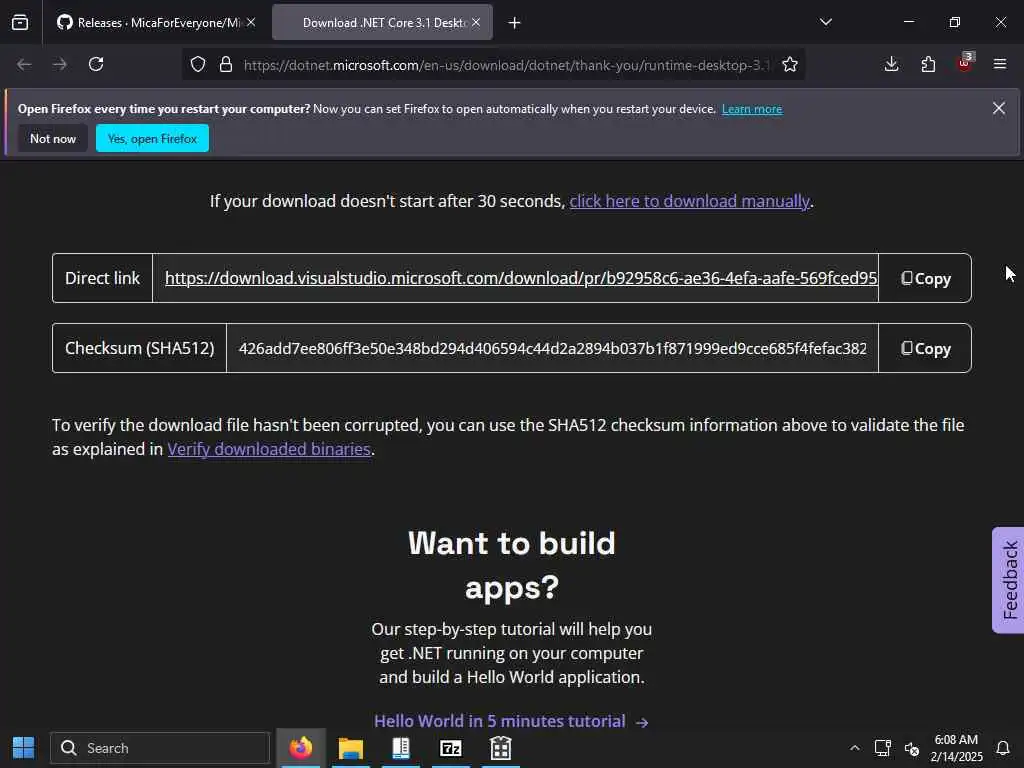
Task: Select Download .NET Core 3.1 tab
Action: coord(382,23)
